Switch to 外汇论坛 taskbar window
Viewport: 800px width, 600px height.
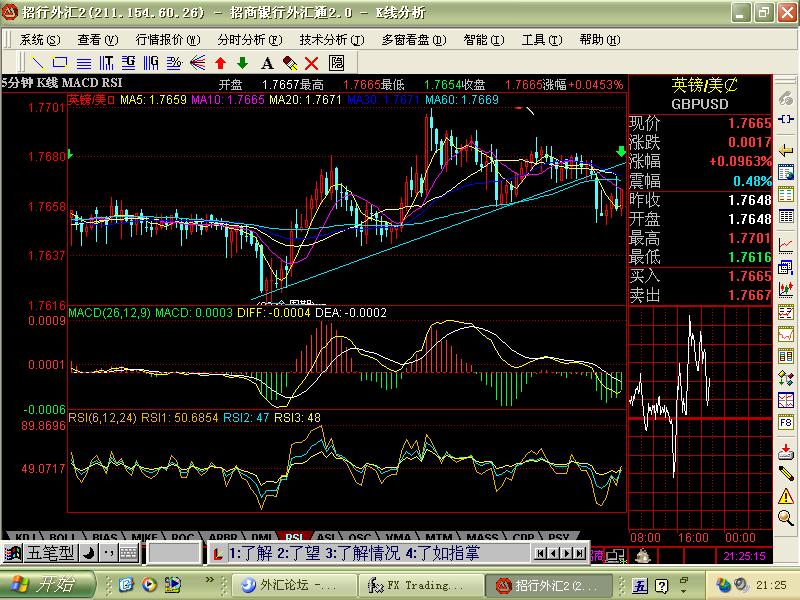click(294, 585)
